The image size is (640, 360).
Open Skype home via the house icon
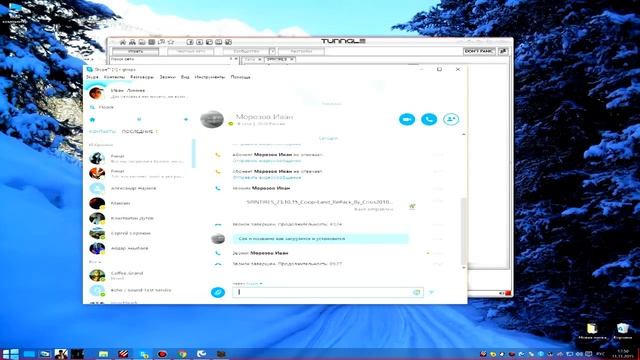pyautogui.click(x=92, y=120)
